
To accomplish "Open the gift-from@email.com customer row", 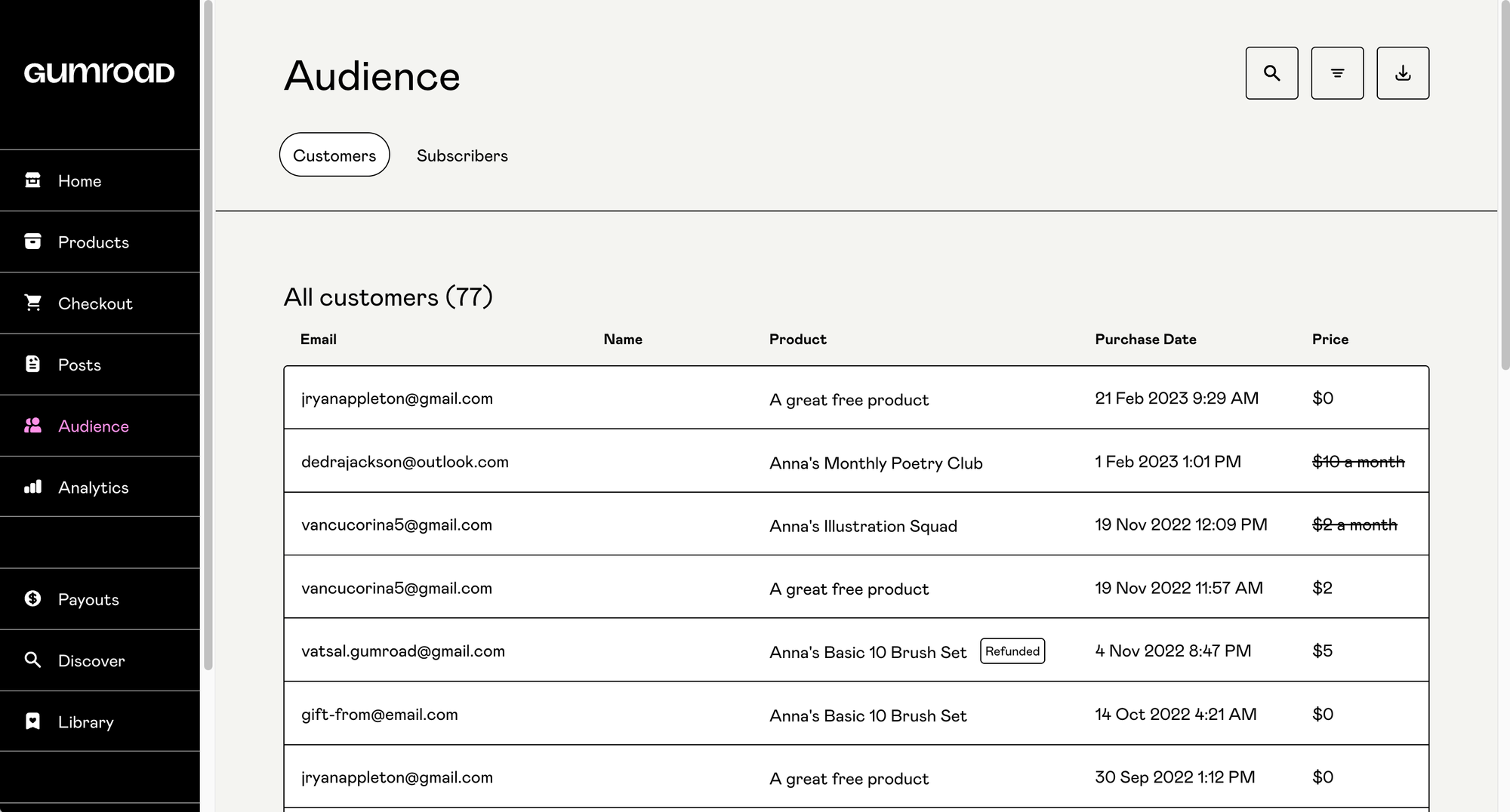I will click(x=379, y=715).
